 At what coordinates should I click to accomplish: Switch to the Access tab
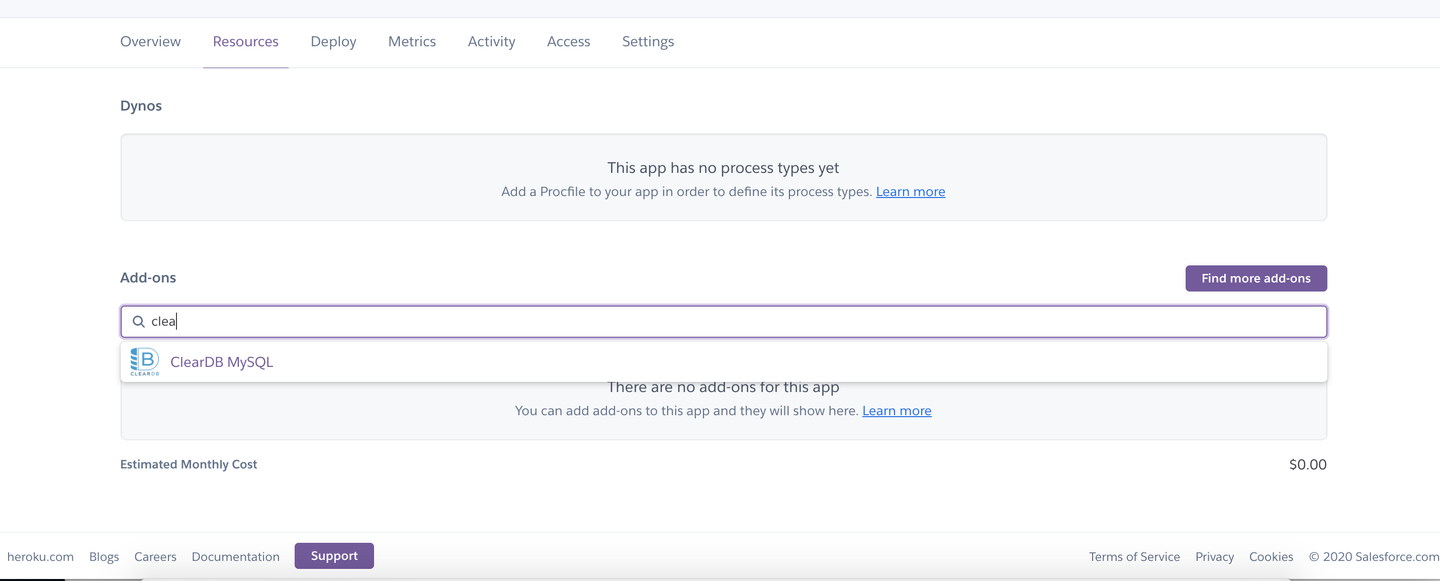pyautogui.click(x=568, y=42)
